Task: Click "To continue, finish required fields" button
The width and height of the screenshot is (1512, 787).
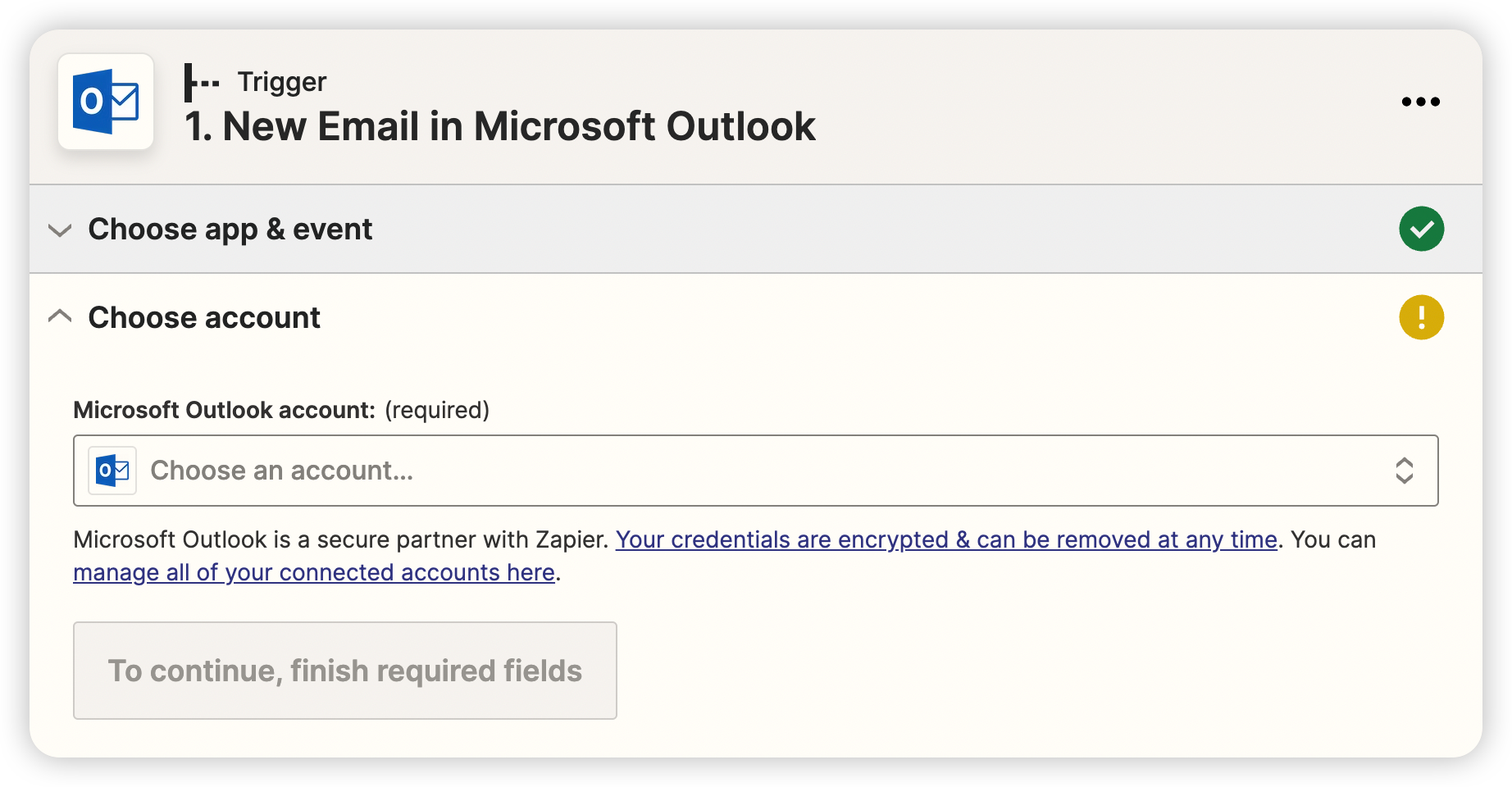Action: tap(344, 671)
